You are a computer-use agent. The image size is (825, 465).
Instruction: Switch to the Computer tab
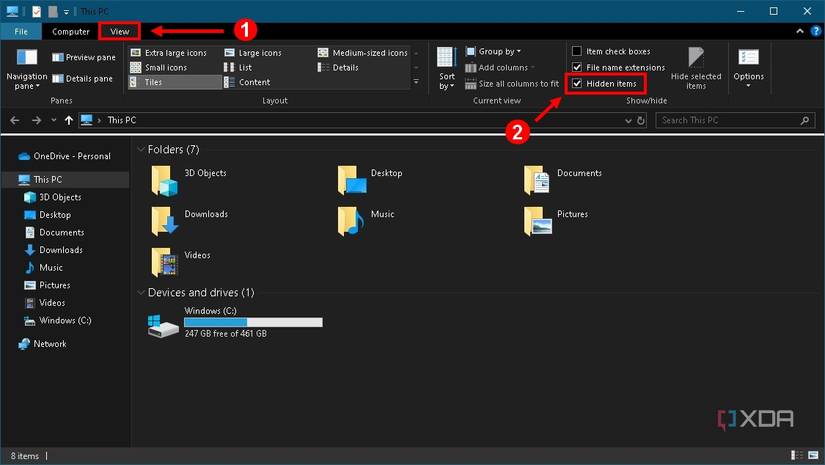[71, 32]
